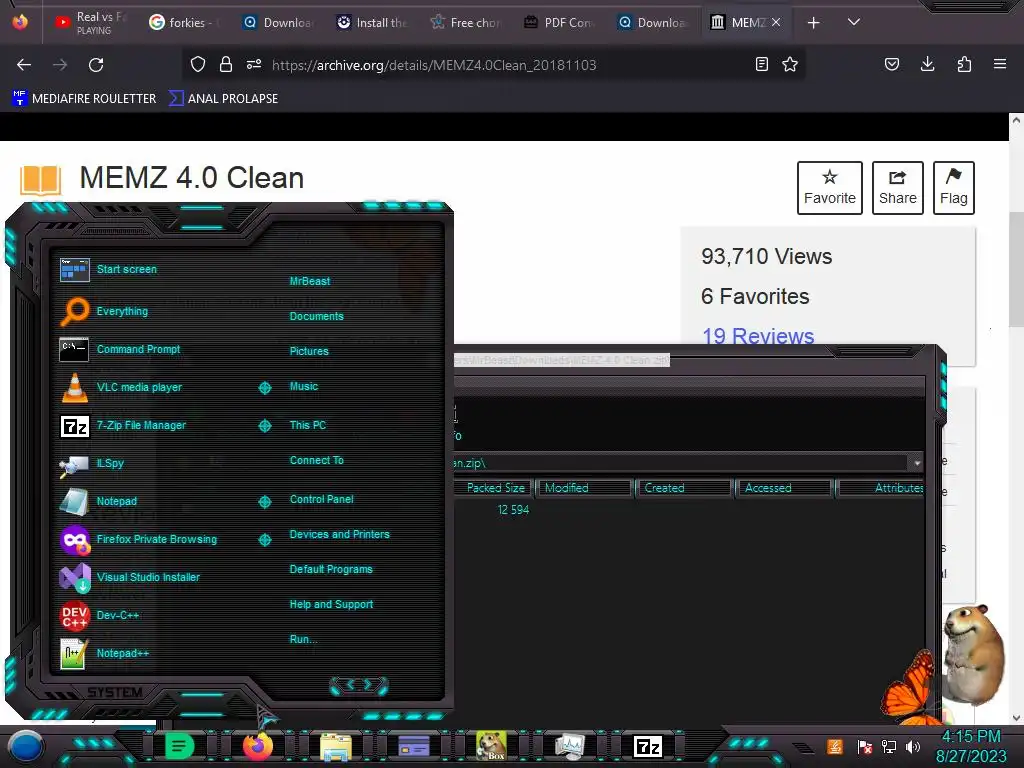Open Start screen from the start menu
The image size is (1024, 768).
(108, 269)
